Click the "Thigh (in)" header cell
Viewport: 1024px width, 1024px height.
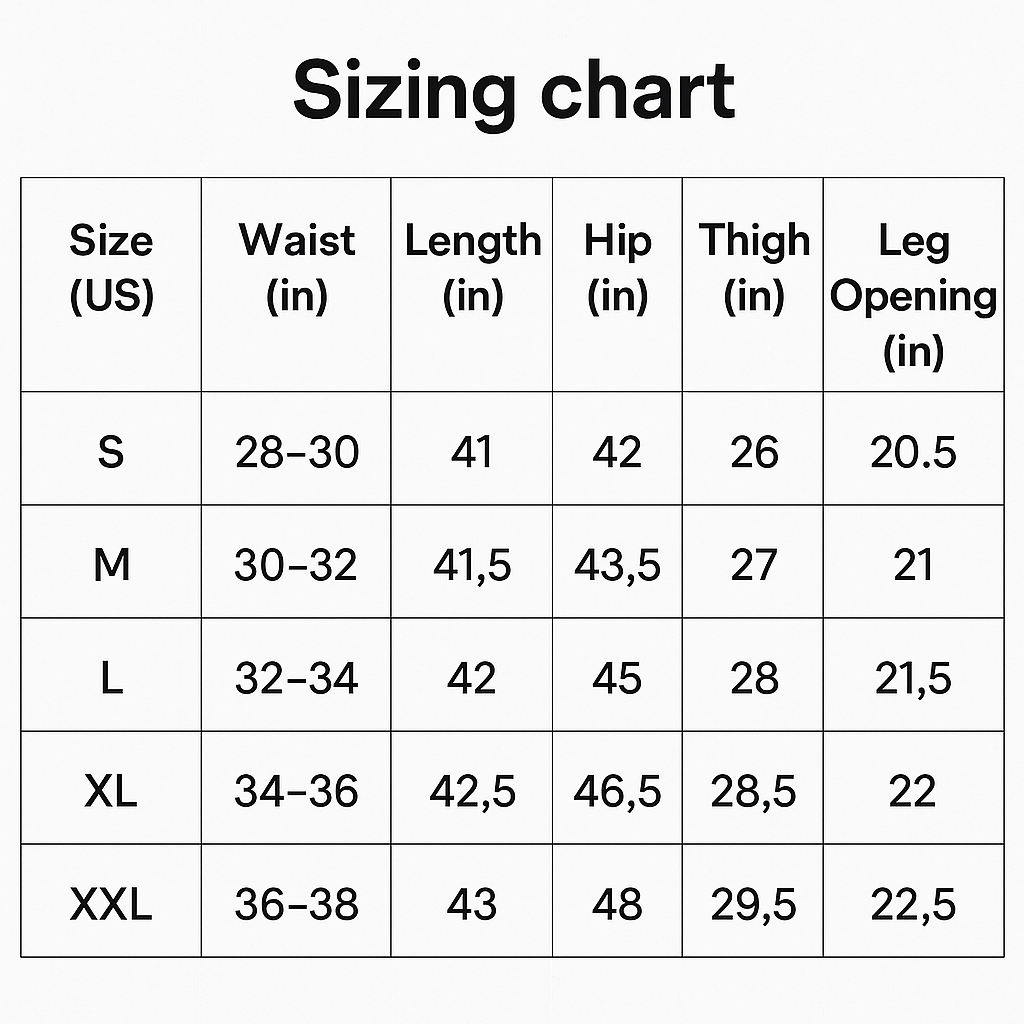pyautogui.click(x=754, y=268)
